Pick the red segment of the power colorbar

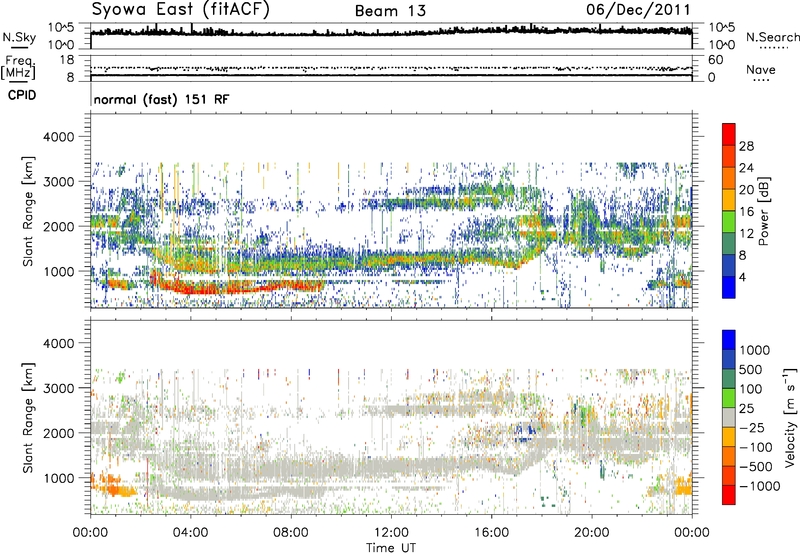tap(729, 134)
